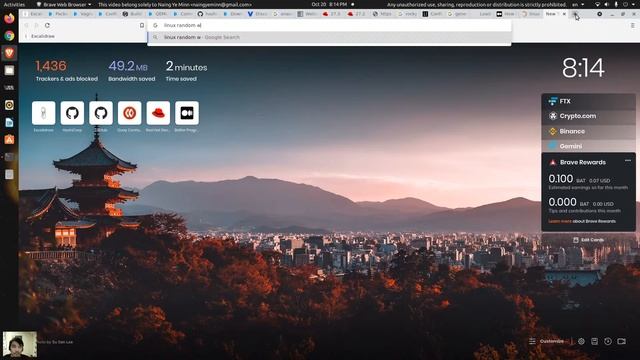Switch to the Packer browser tab
The image size is (640, 360).
point(58,14)
